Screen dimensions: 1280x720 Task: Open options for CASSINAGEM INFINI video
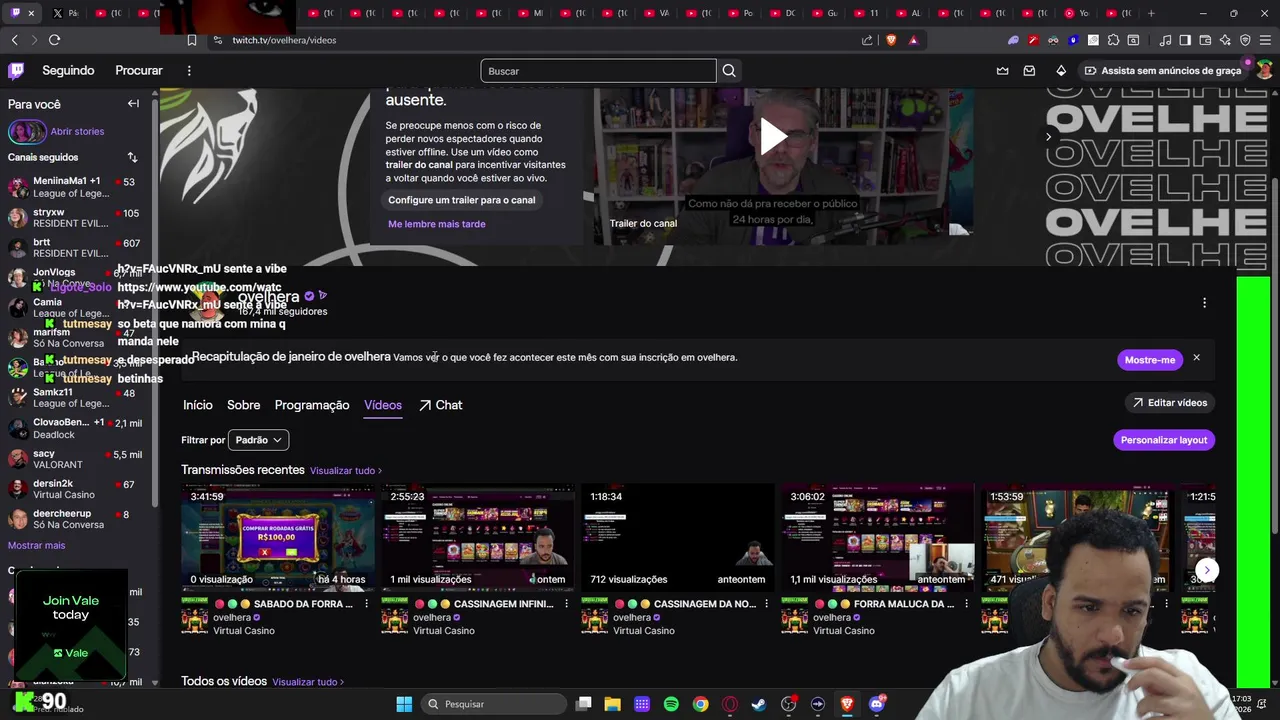[566, 604]
